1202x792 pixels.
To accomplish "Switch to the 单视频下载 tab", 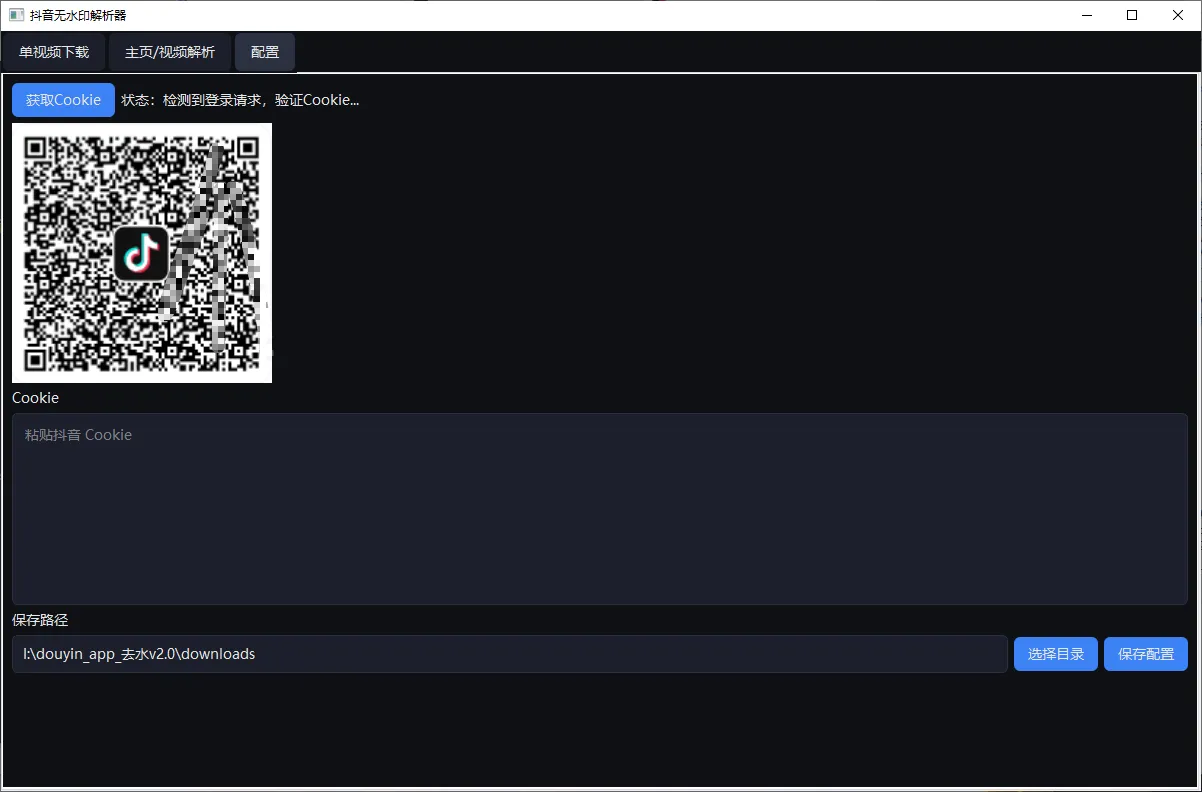I will (54, 51).
